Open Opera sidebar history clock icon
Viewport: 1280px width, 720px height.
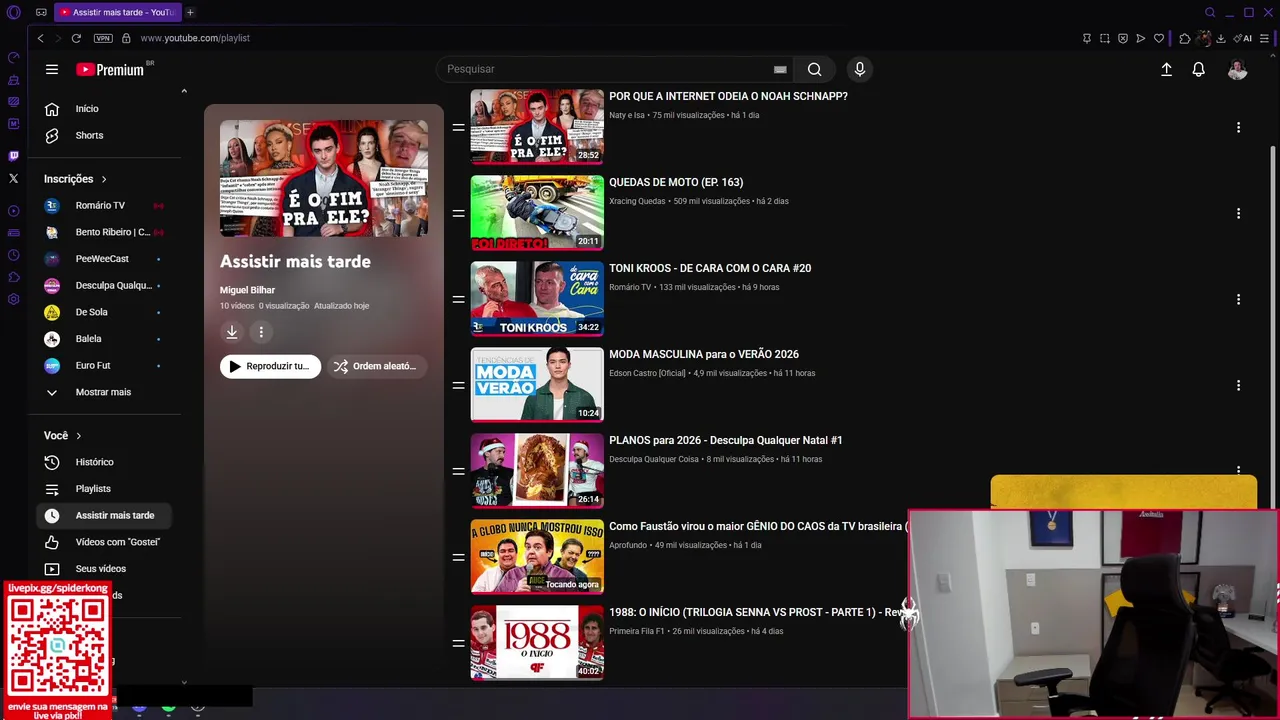(x=13, y=255)
